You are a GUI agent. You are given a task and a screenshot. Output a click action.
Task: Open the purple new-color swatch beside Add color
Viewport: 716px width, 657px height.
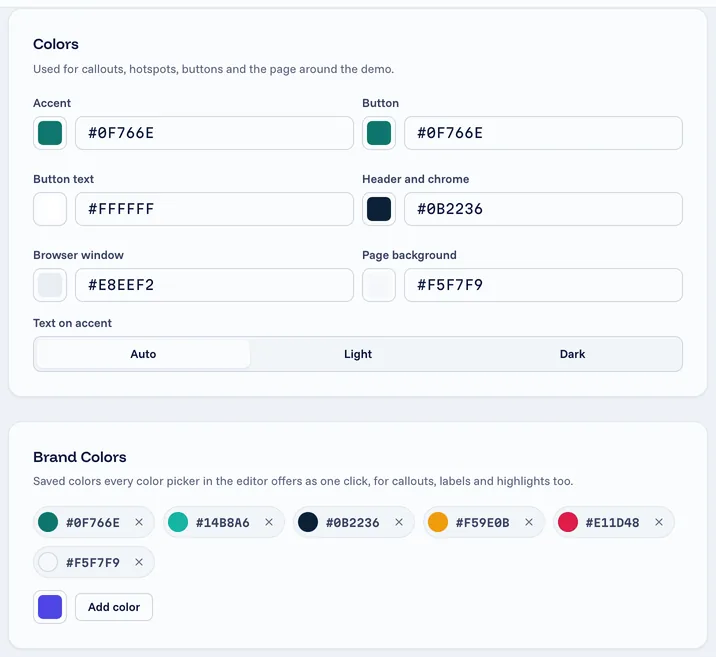(x=50, y=607)
